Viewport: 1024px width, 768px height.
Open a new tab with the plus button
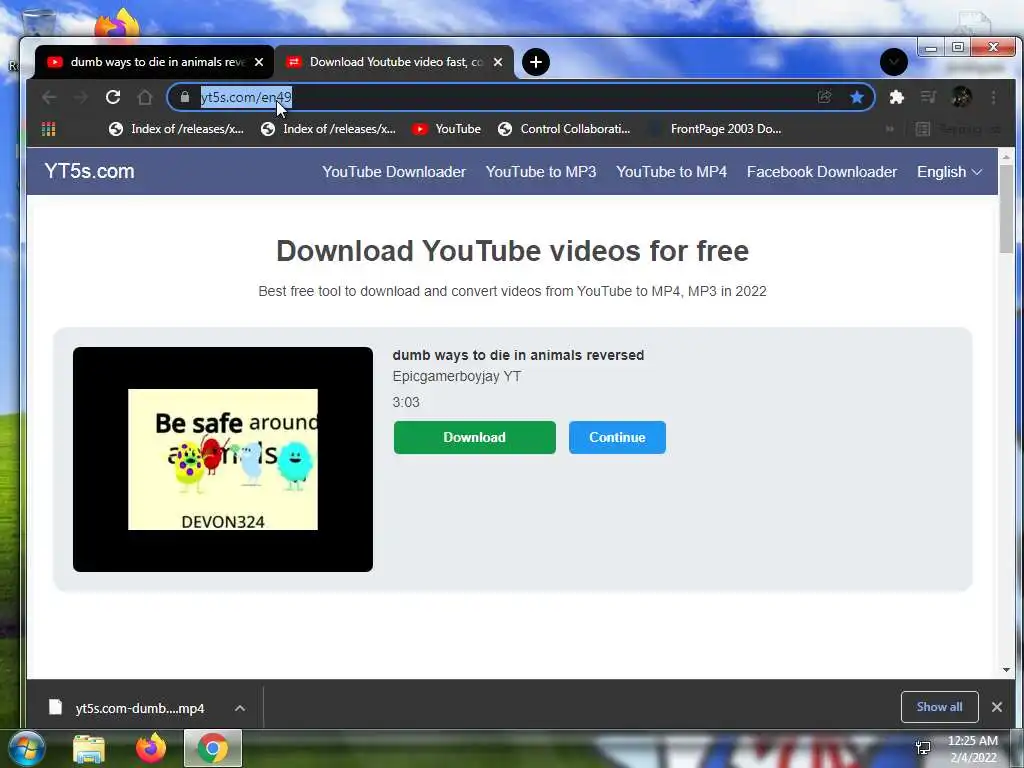(536, 62)
